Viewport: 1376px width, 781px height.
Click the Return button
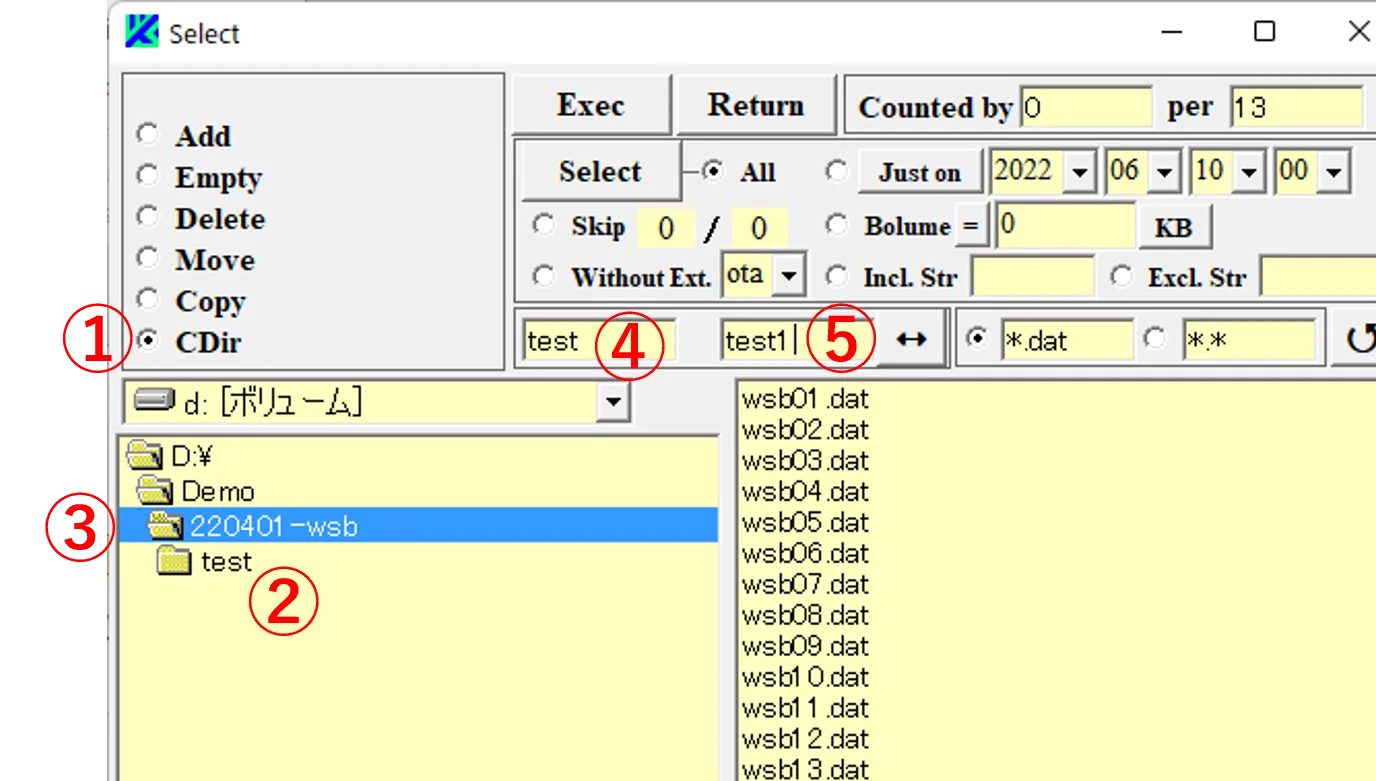tap(756, 105)
